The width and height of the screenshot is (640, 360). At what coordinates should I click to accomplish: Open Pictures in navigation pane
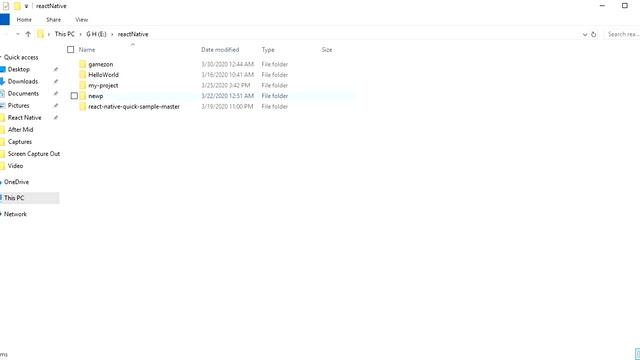click(18, 105)
